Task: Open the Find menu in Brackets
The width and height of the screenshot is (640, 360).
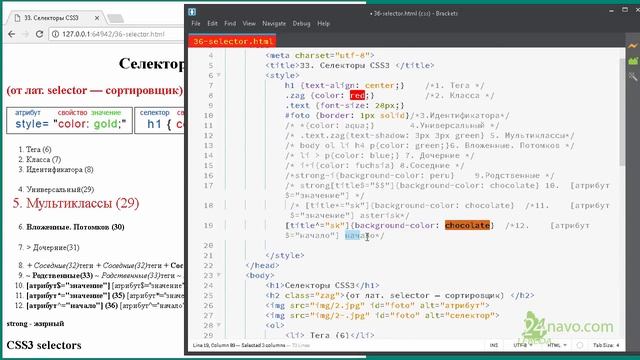Action: point(230,24)
